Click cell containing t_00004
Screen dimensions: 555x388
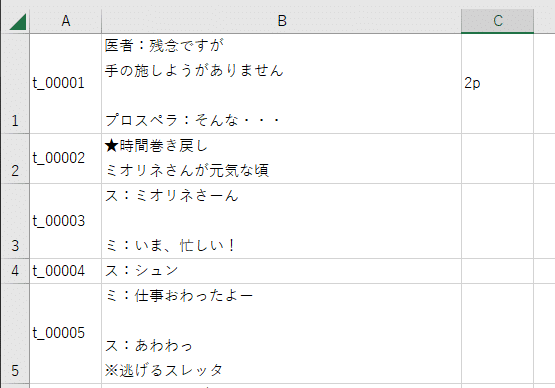click(65, 271)
